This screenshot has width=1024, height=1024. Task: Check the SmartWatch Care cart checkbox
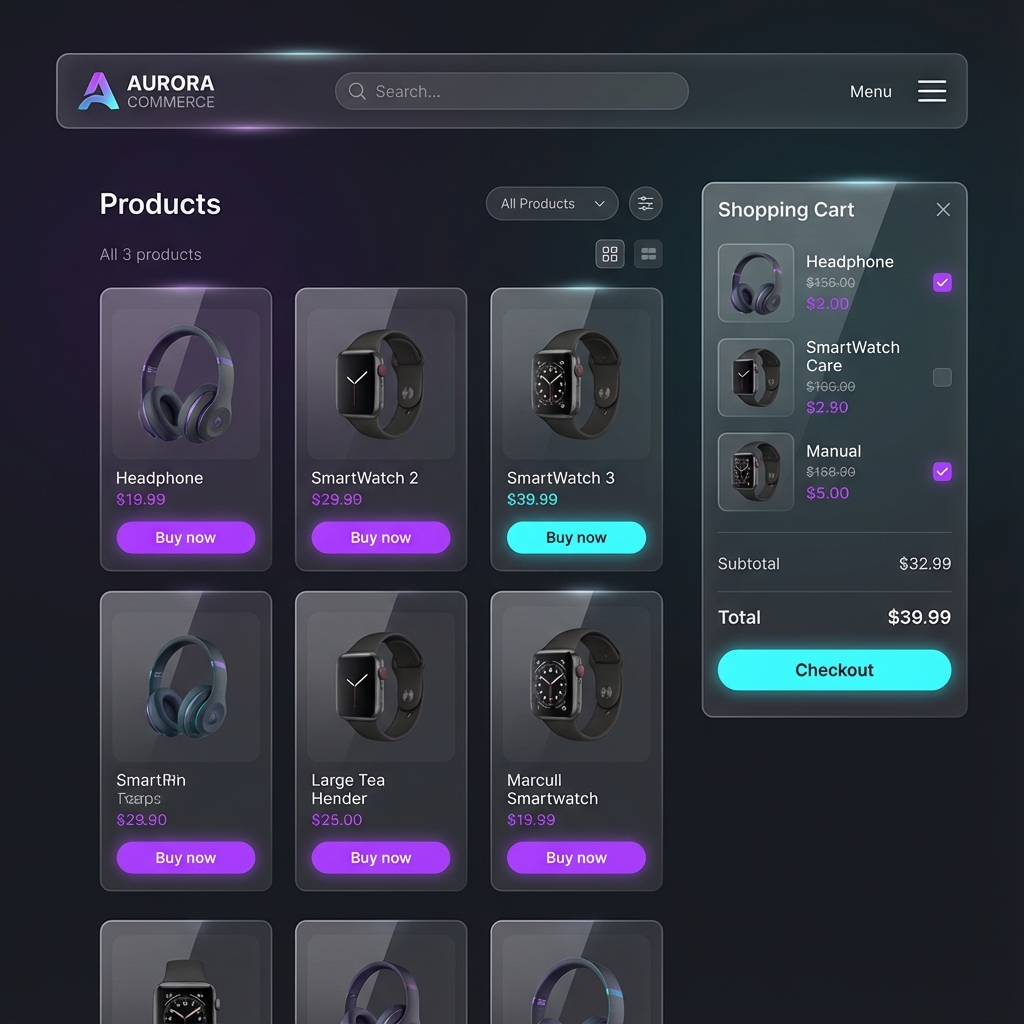[941, 377]
